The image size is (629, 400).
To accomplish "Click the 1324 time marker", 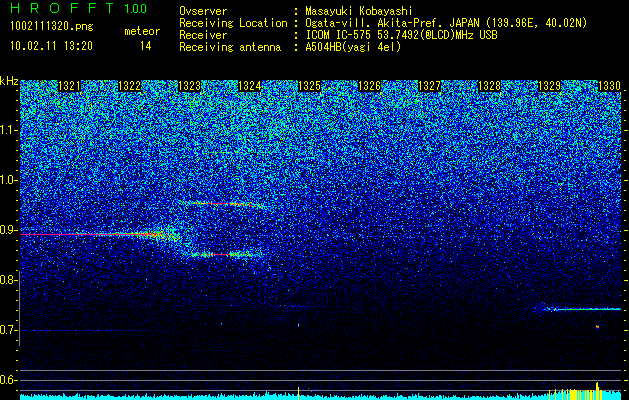I will pyautogui.click(x=250, y=86).
